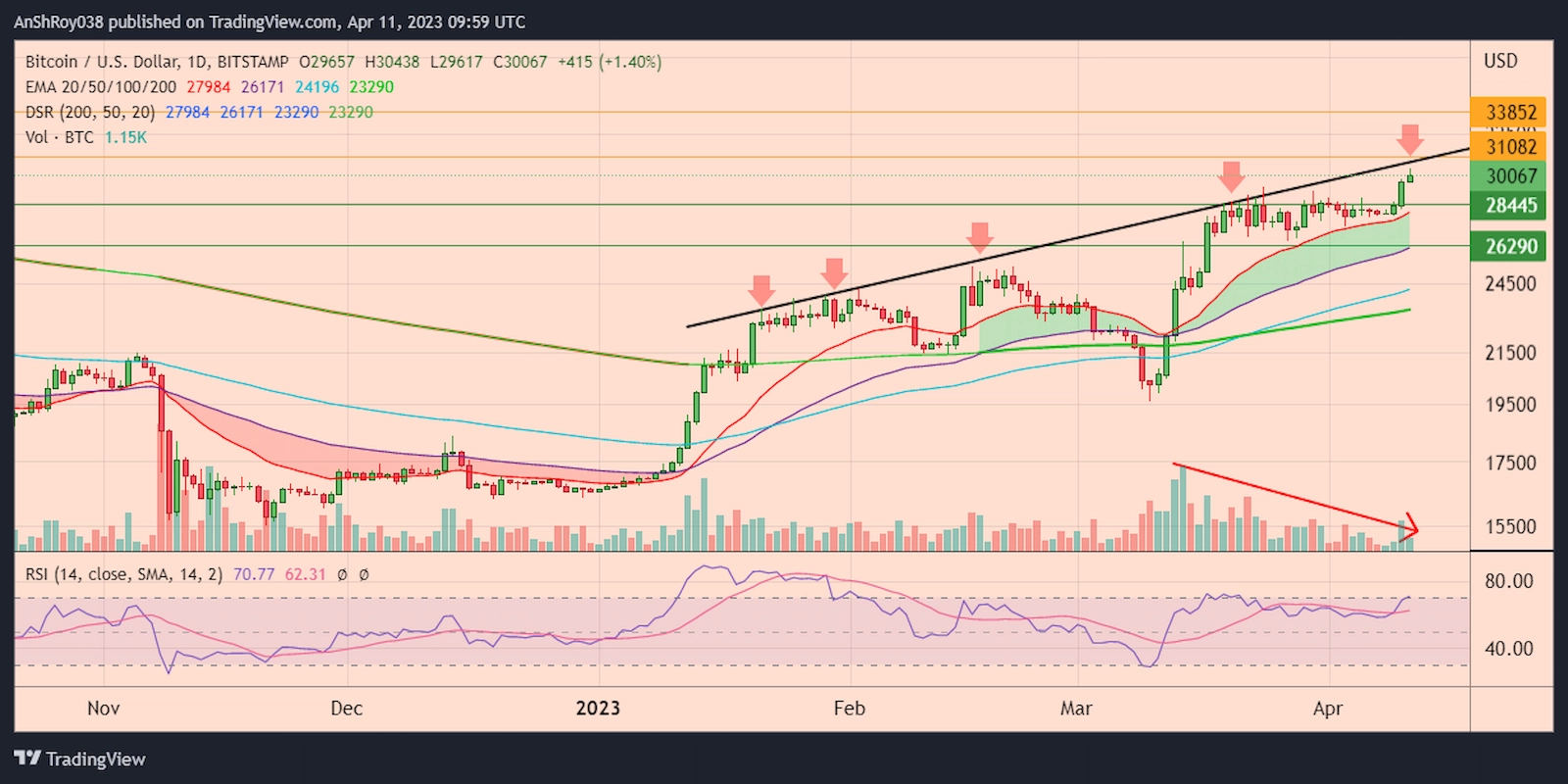1568x784 pixels.
Task: Click the red arrowhead ending the volume trendline
Action: 1411,527
